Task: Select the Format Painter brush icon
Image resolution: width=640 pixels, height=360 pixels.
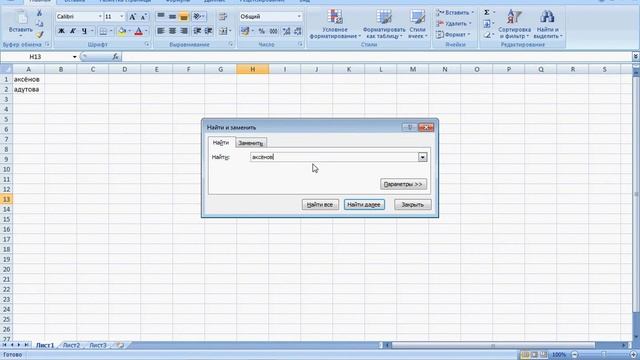Action: coord(39,35)
